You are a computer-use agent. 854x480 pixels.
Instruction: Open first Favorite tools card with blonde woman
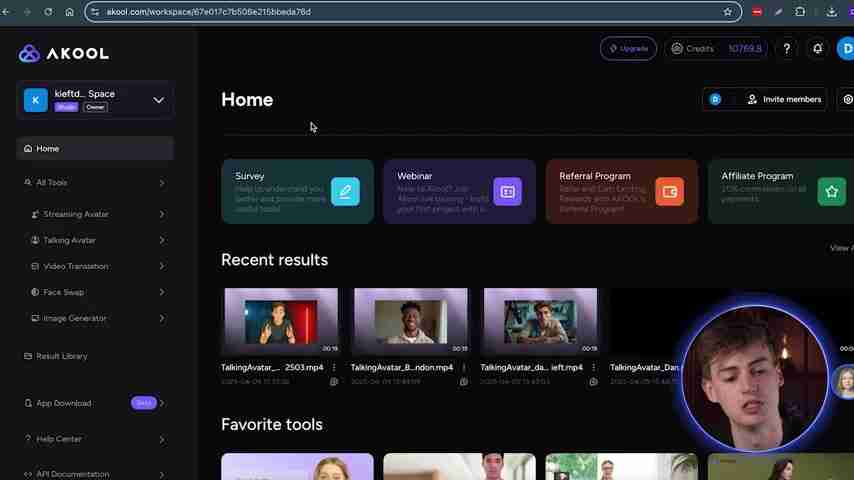(x=297, y=466)
